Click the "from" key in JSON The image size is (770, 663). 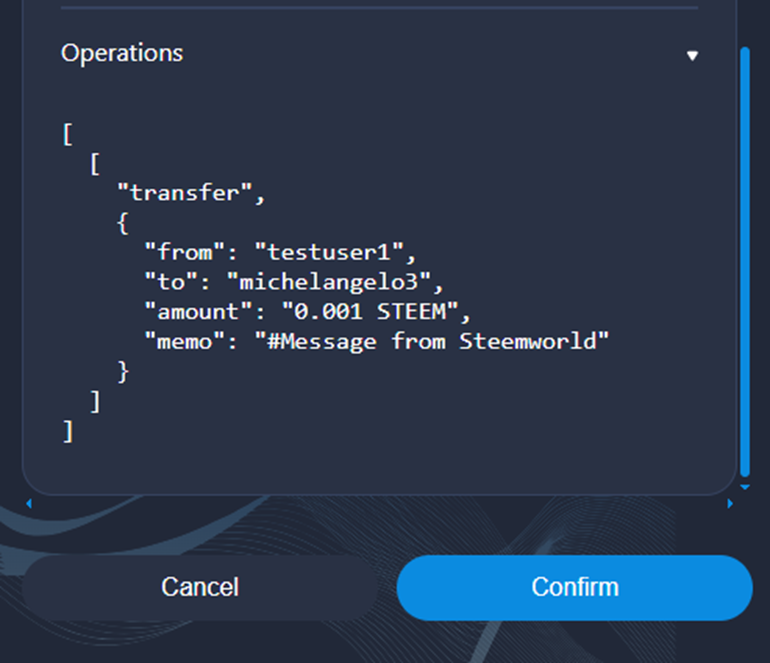coord(178,253)
